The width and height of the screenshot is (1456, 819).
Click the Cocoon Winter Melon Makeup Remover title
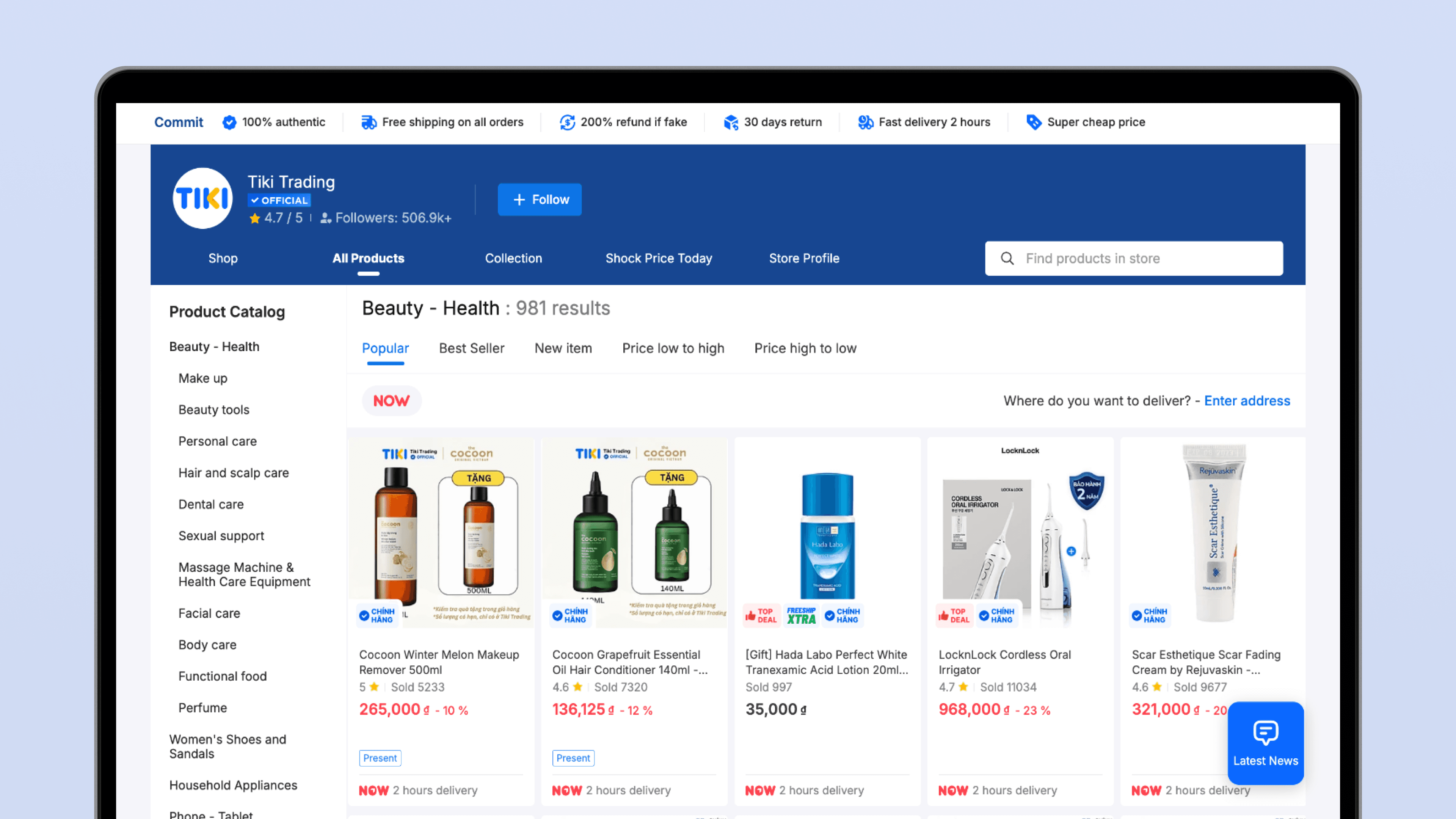(x=439, y=662)
